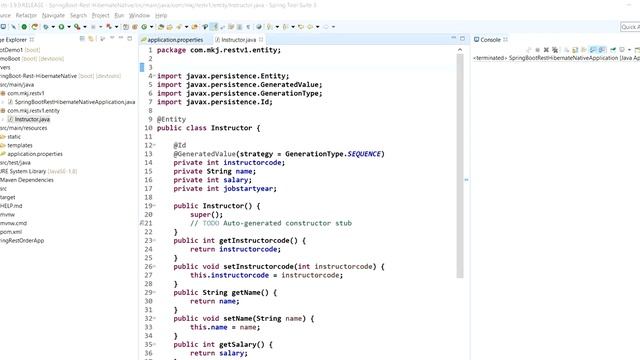Terminate the process in Console toolbar
The image size is (640, 360).
tap(538, 50)
